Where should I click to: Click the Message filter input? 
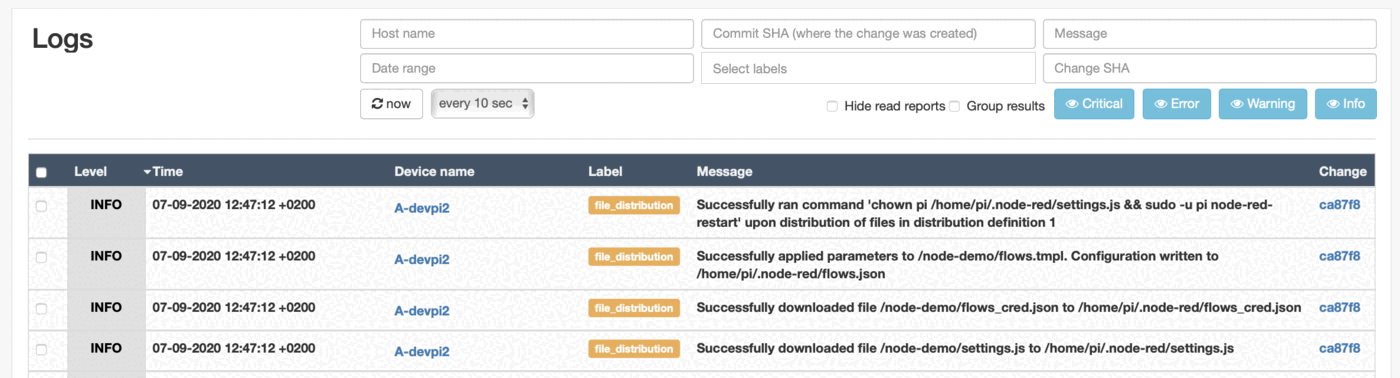(1210, 33)
